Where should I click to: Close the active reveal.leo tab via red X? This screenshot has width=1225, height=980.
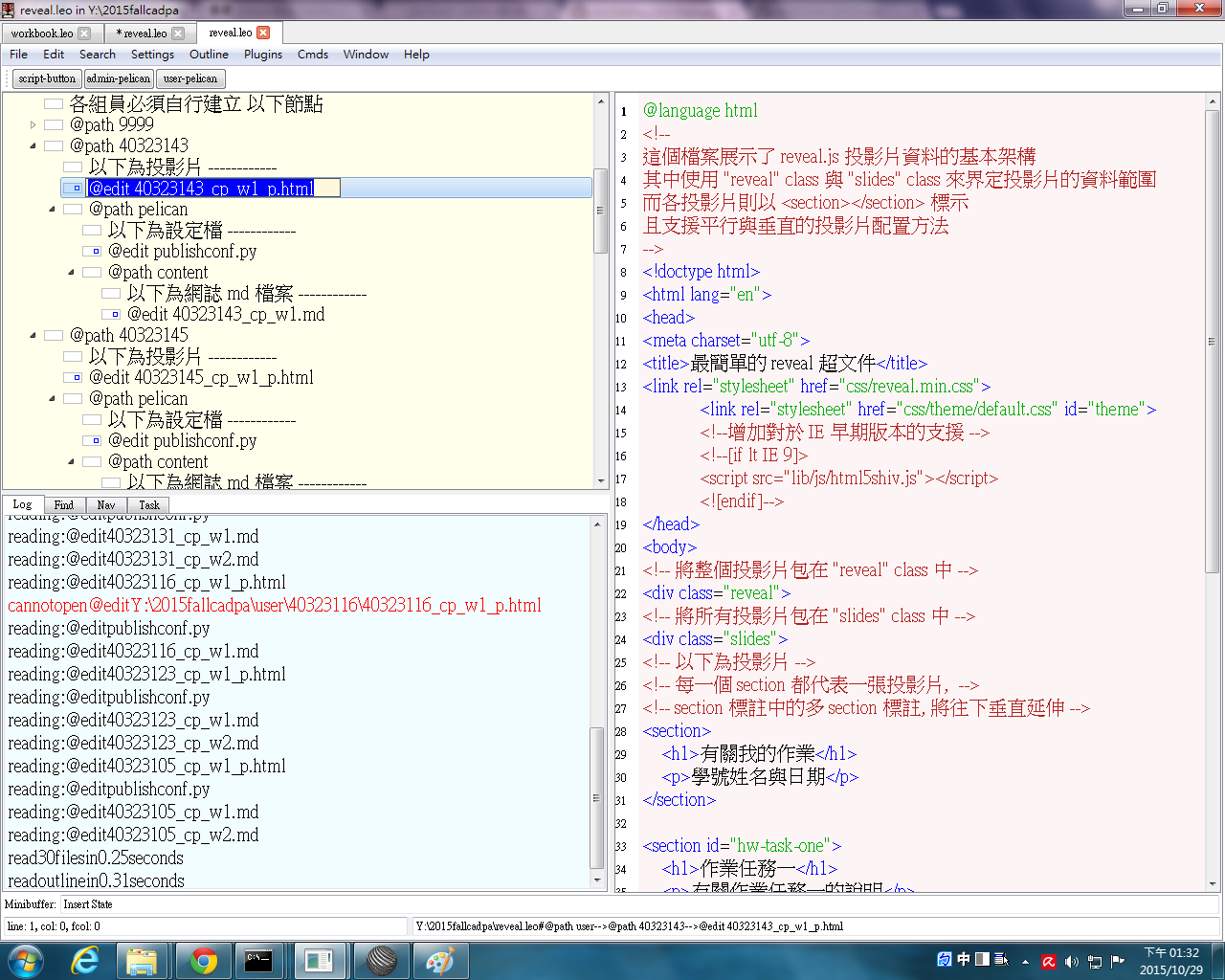tap(263, 33)
